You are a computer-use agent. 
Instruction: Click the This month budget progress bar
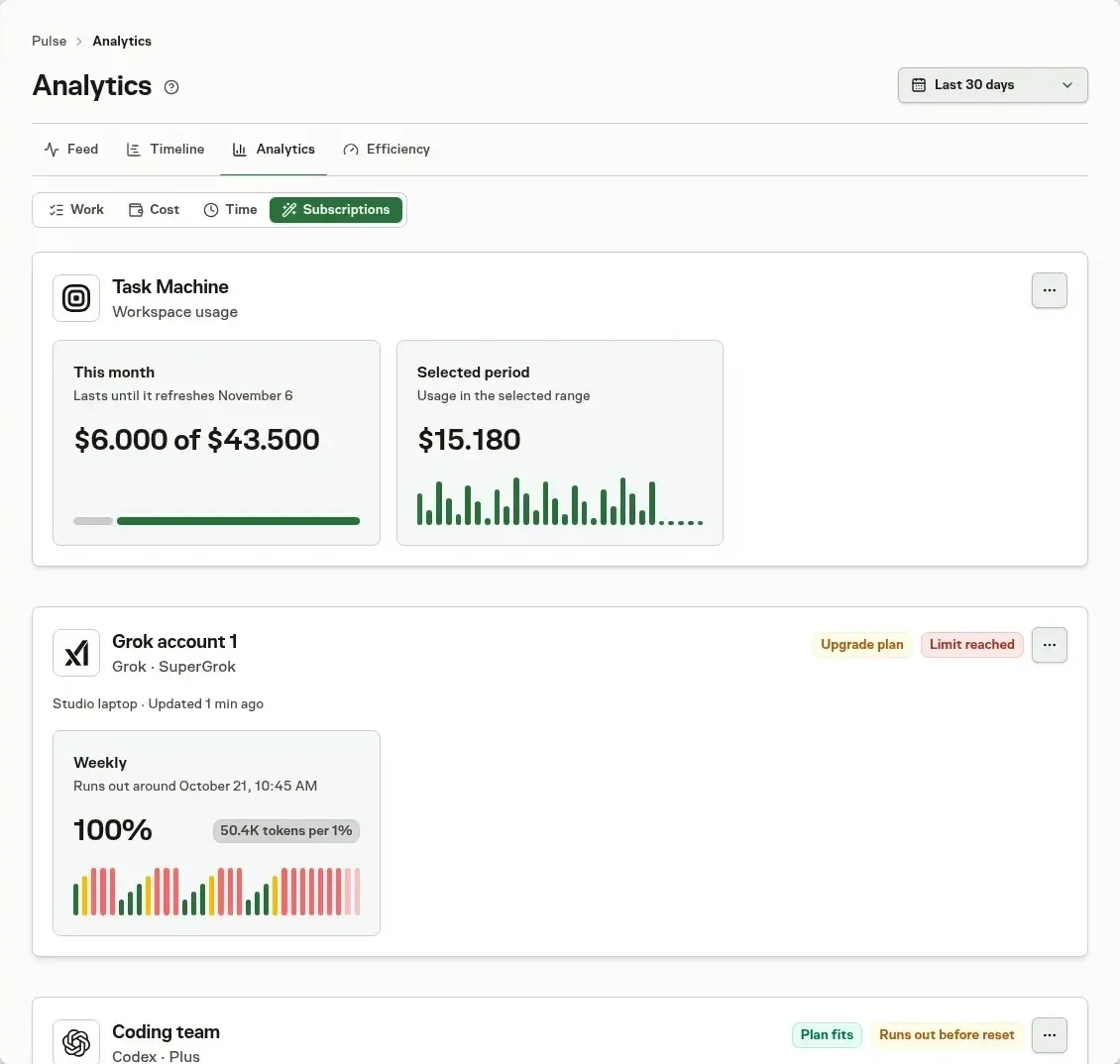216,521
